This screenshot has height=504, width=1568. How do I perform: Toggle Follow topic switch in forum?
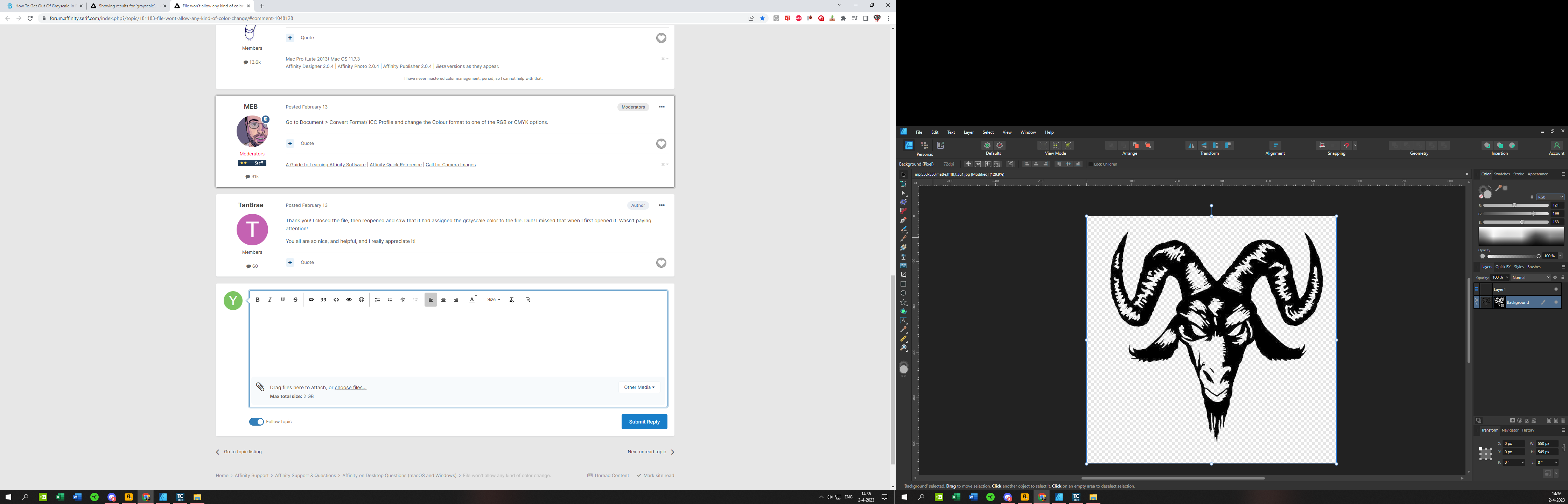pyautogui.click(x=256, y=422)
